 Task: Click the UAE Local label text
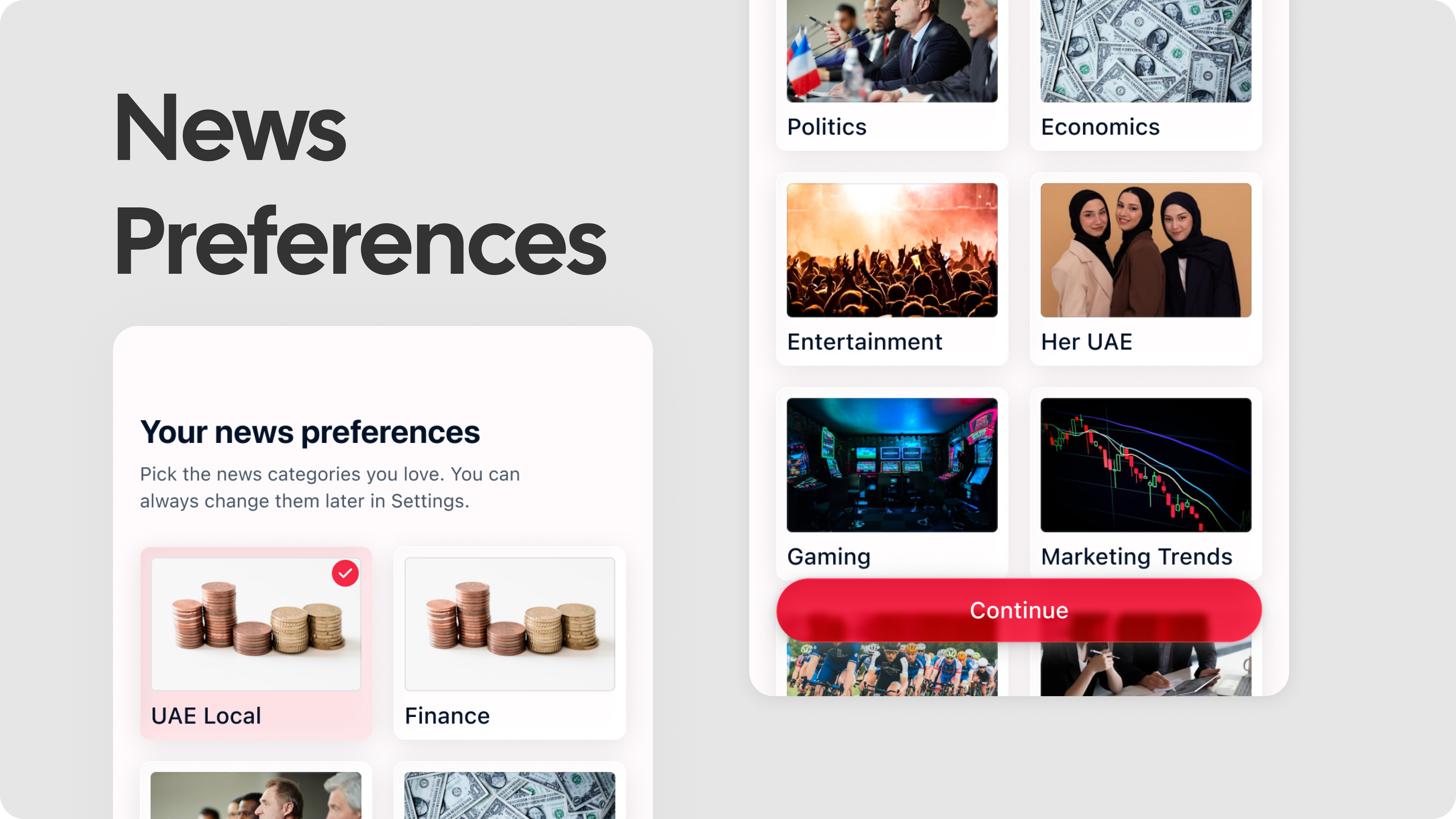click(x=206, y=715)
